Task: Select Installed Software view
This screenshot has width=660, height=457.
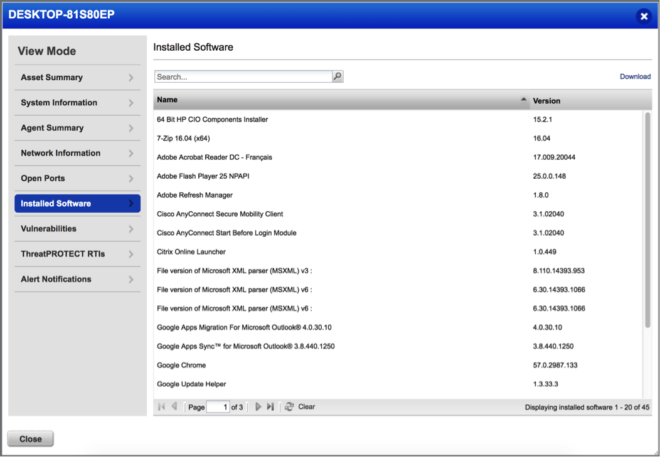Action: pos(77,204)
